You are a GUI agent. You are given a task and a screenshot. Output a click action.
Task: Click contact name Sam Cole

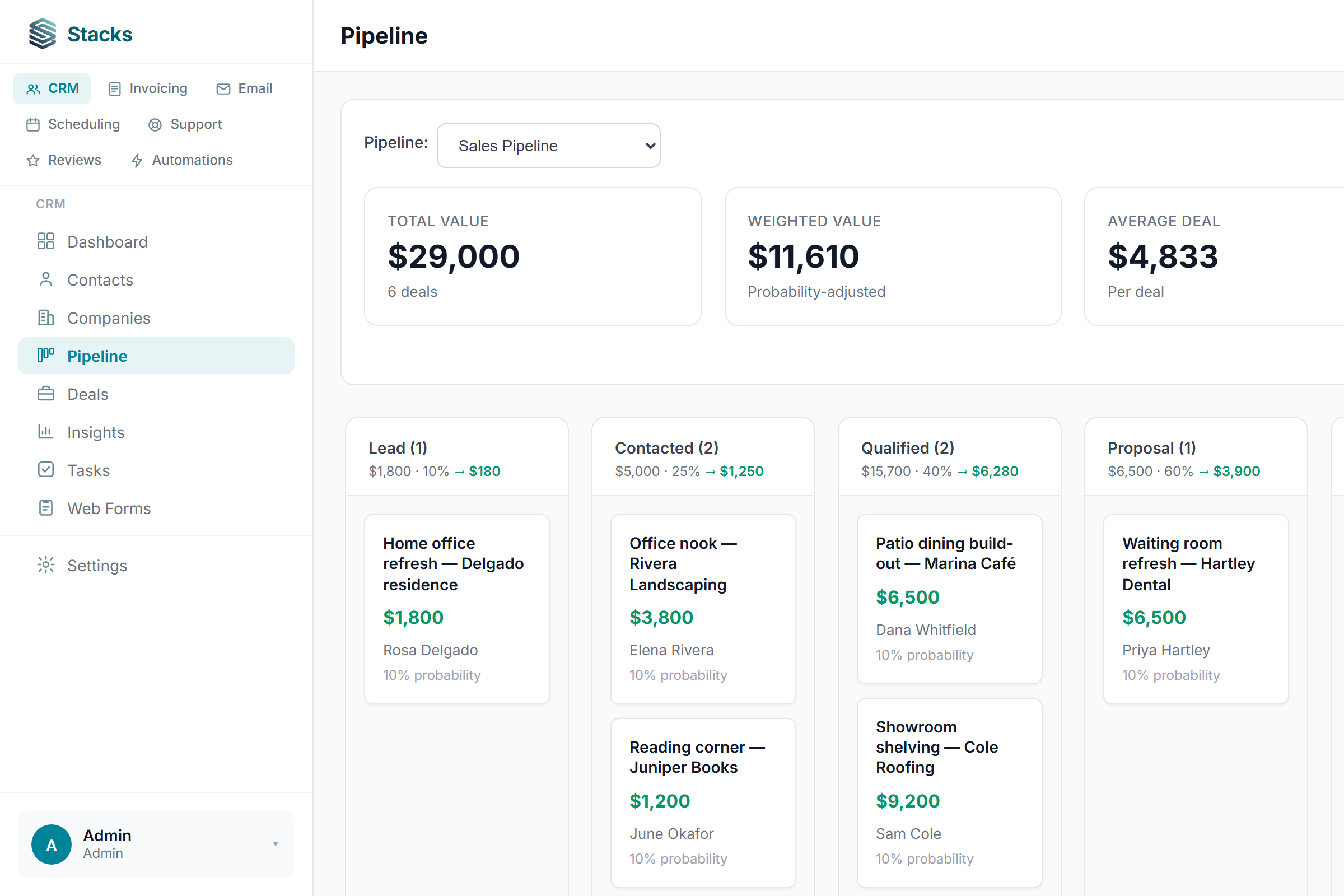[908, 834]
